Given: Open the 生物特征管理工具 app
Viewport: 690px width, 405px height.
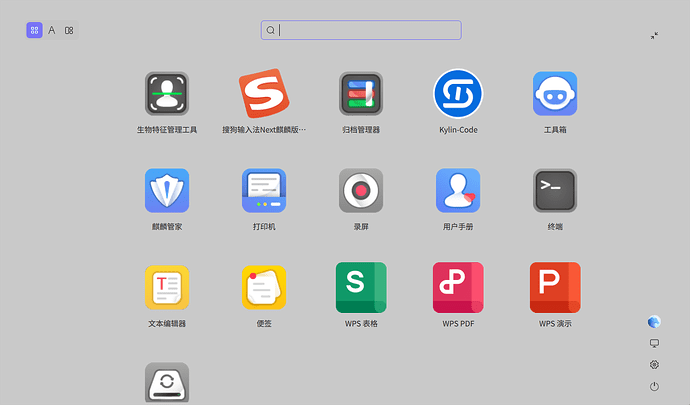Looking at the screenshot, I should pos(167,94).
